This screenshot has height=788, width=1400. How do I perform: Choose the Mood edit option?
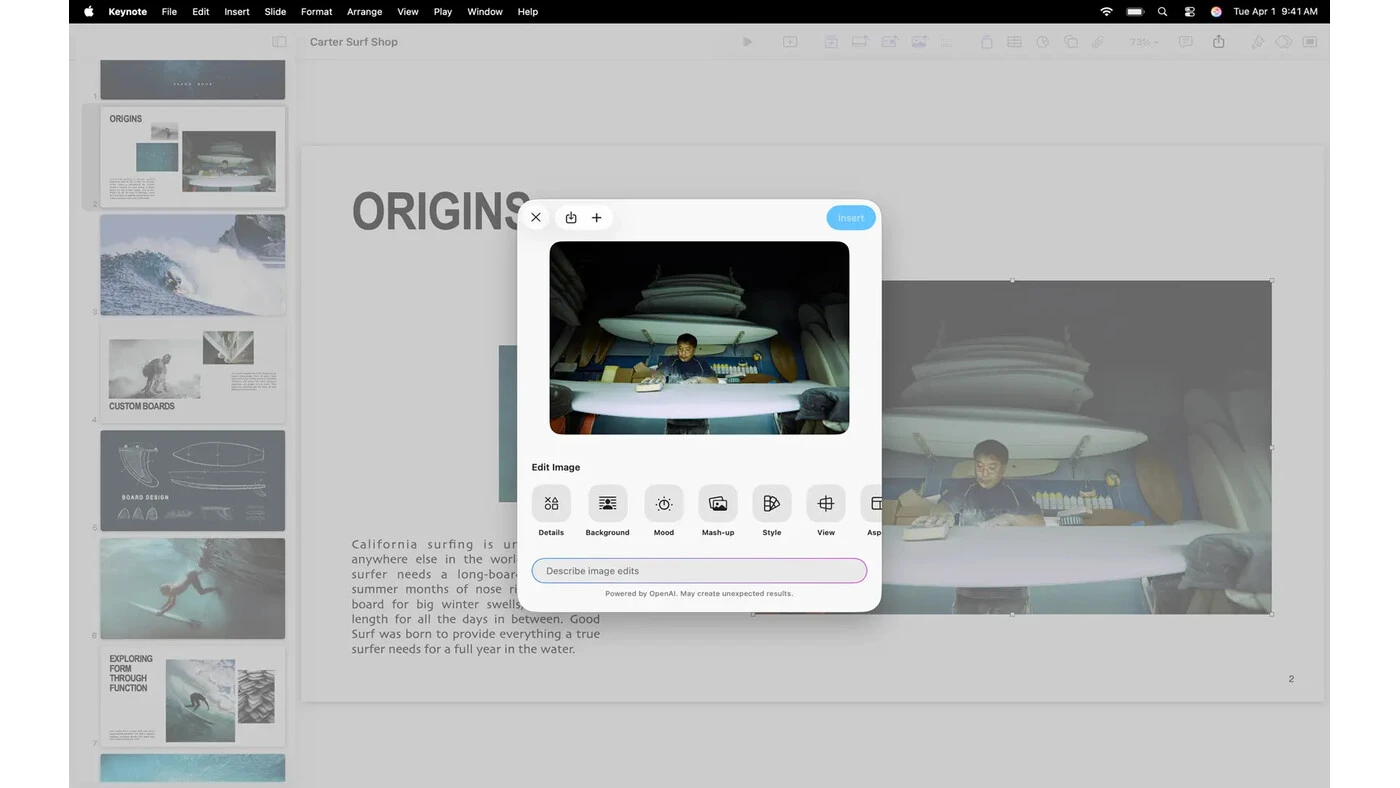(664, 511)
